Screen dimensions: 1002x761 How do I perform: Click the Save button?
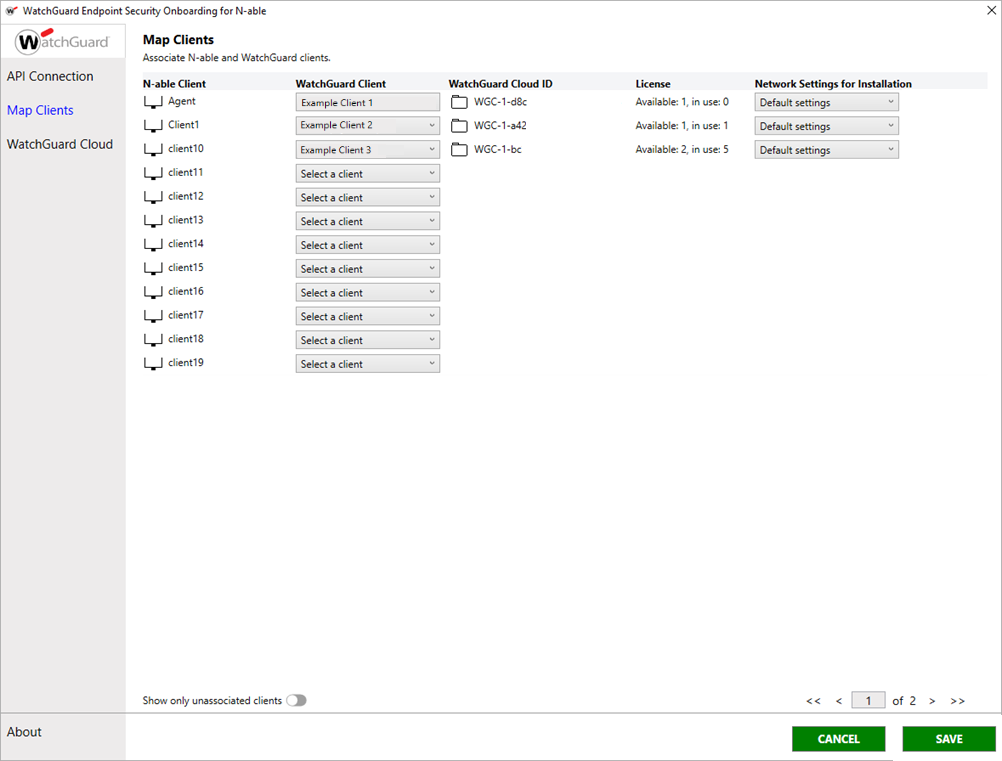(x=947, y=738)
